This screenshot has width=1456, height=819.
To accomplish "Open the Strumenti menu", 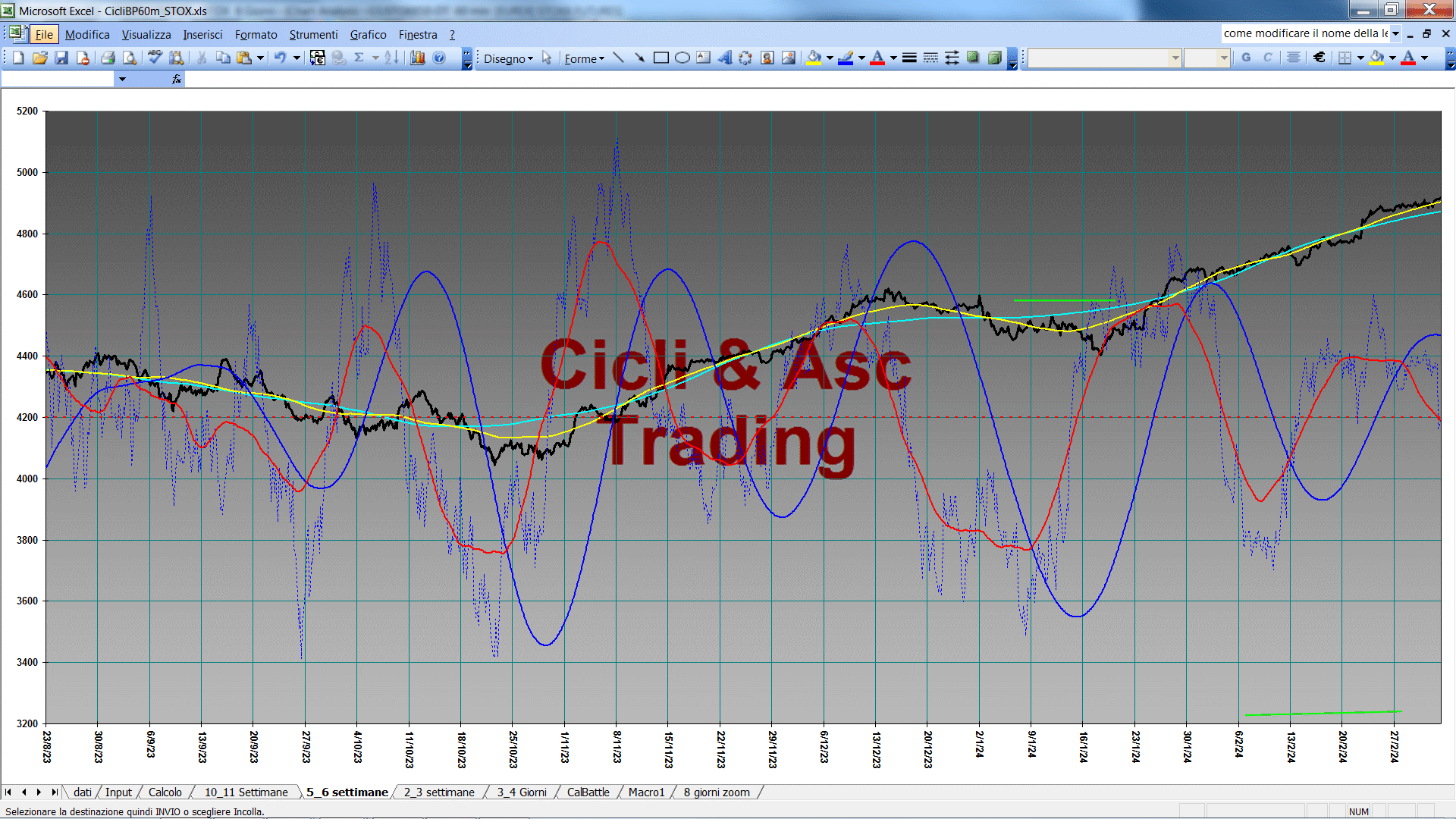I will click(313, 34).
